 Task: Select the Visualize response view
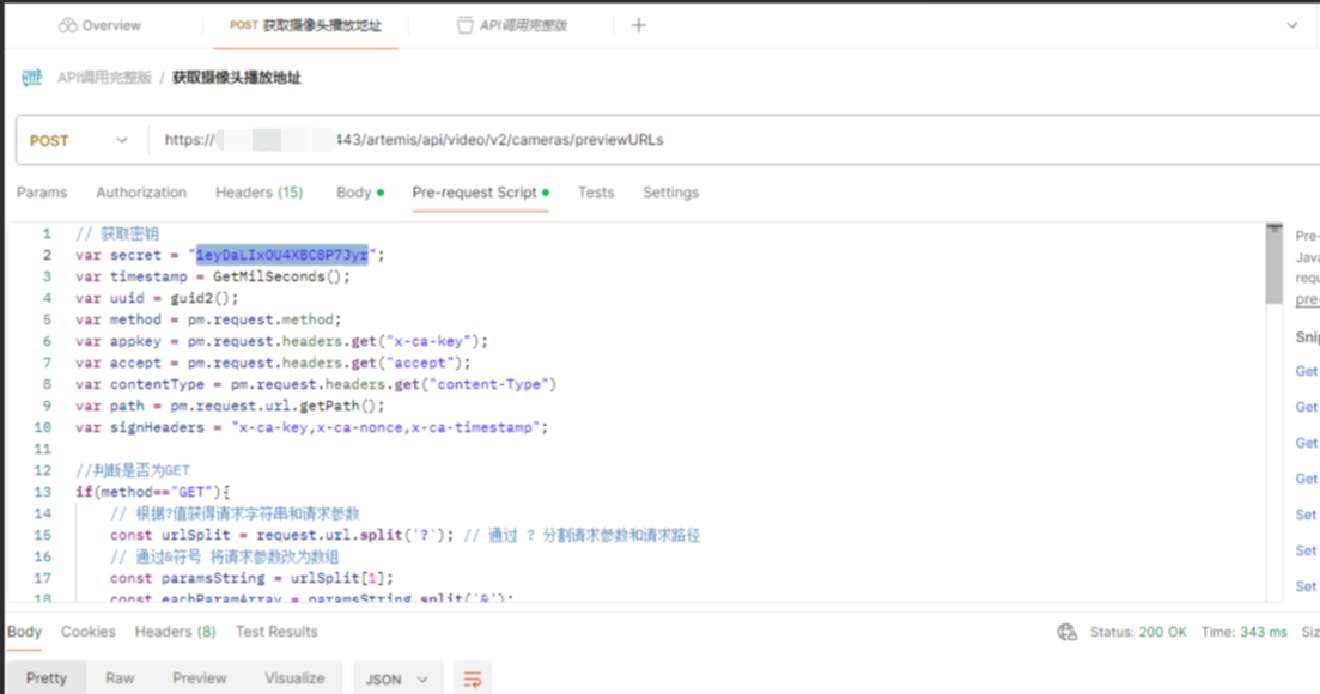pyautogui.click(x=294, y=678)
